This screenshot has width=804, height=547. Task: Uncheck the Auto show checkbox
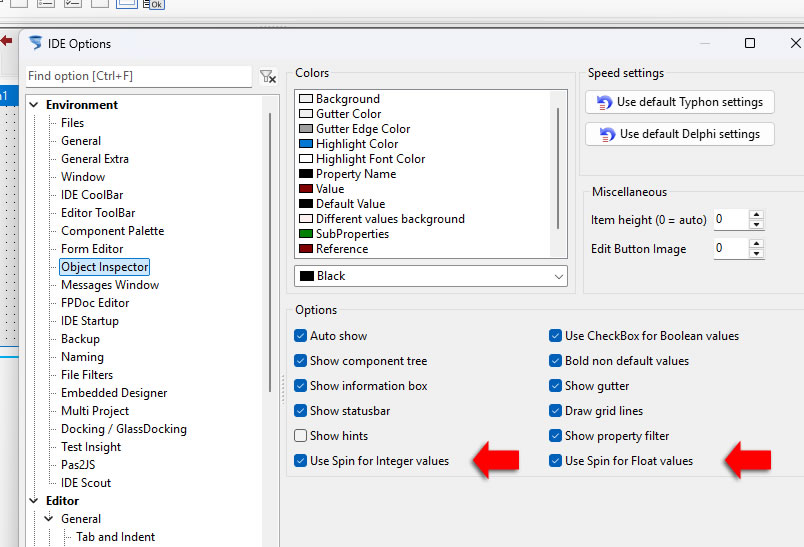[x=301, y=336]
